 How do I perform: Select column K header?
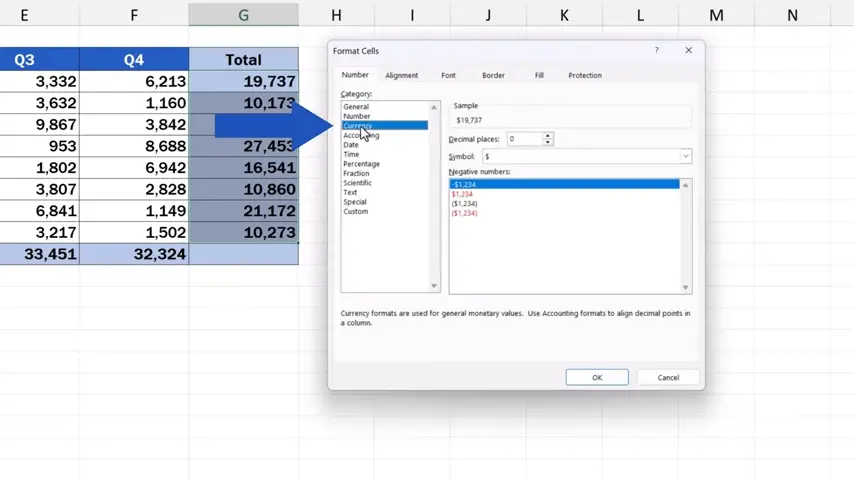click(x=564, y=15)
